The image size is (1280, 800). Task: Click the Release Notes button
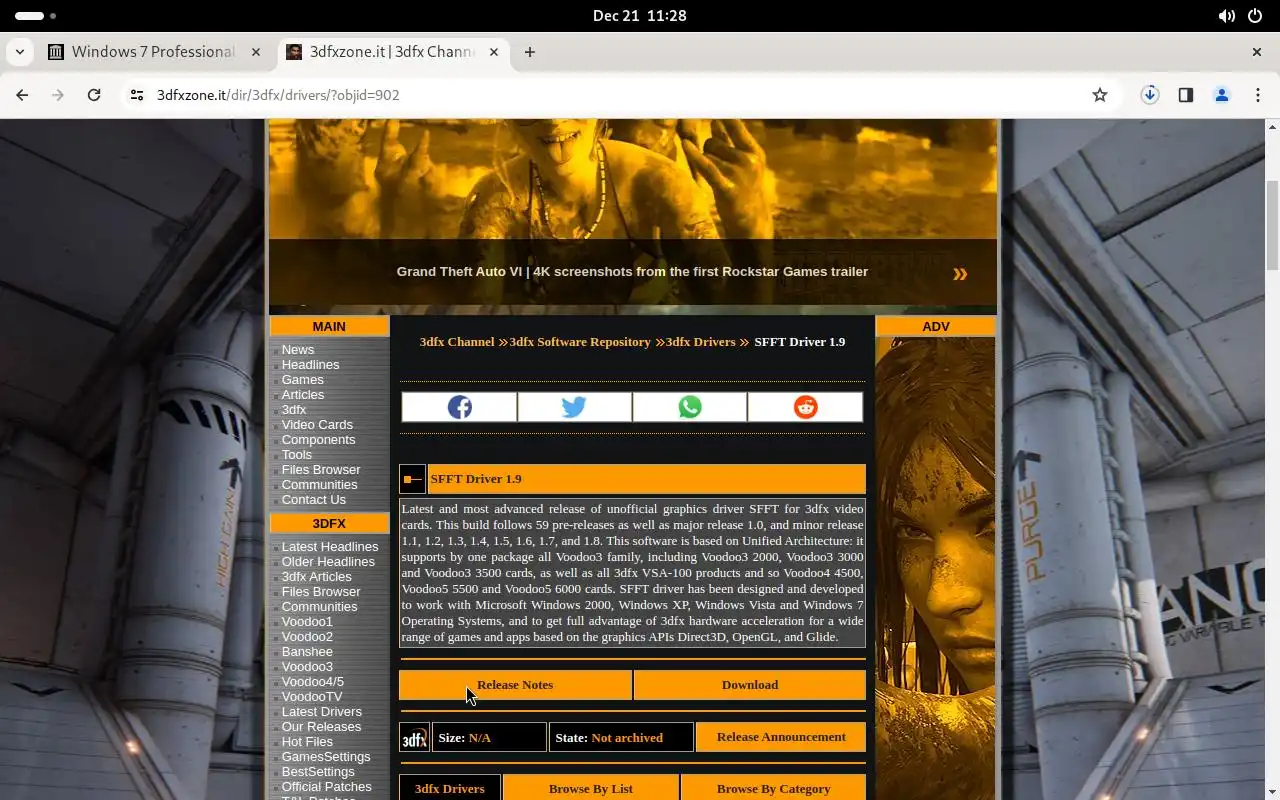coord(515,685)
